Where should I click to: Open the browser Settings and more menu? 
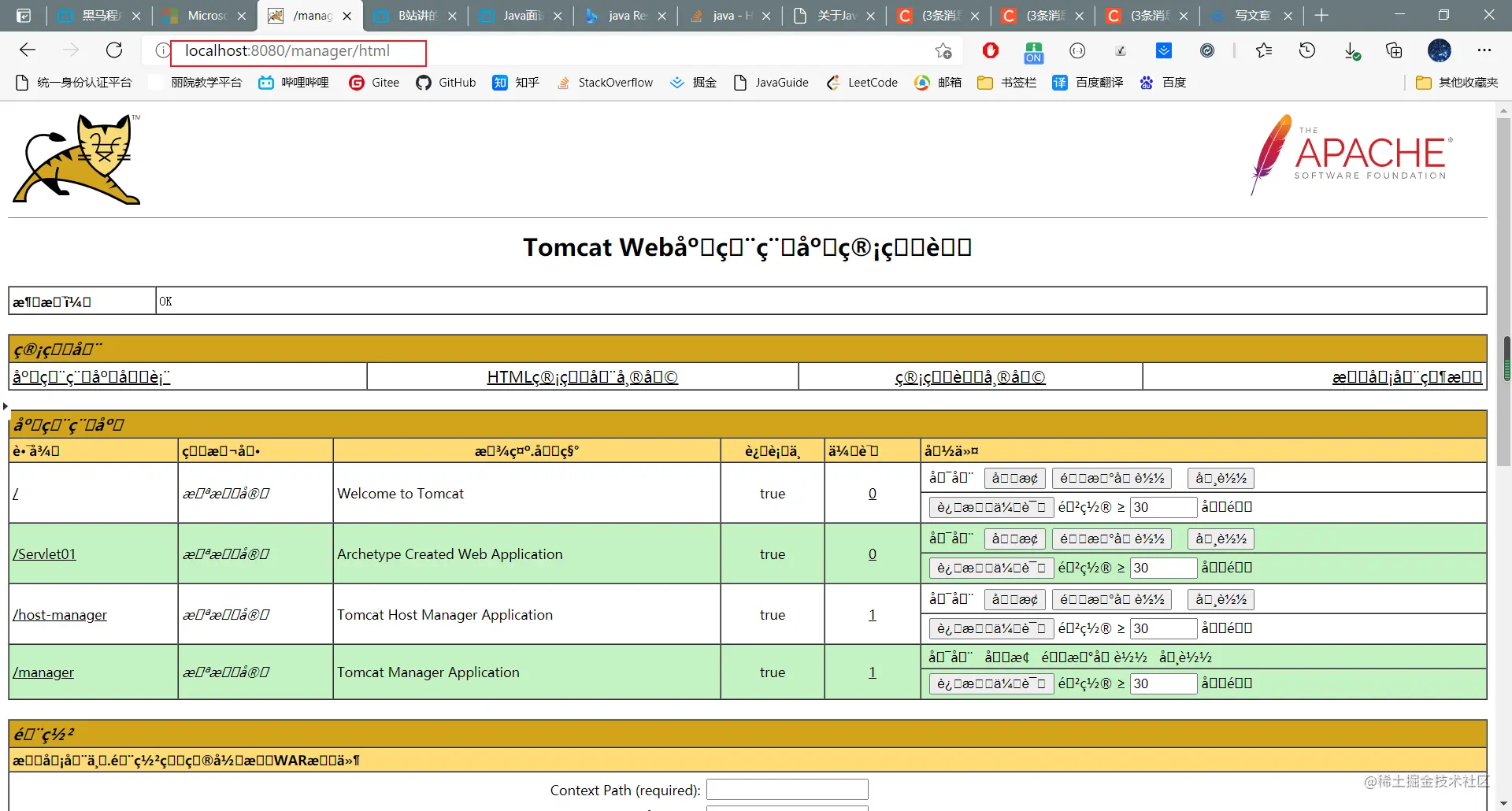coord(1484,50)
